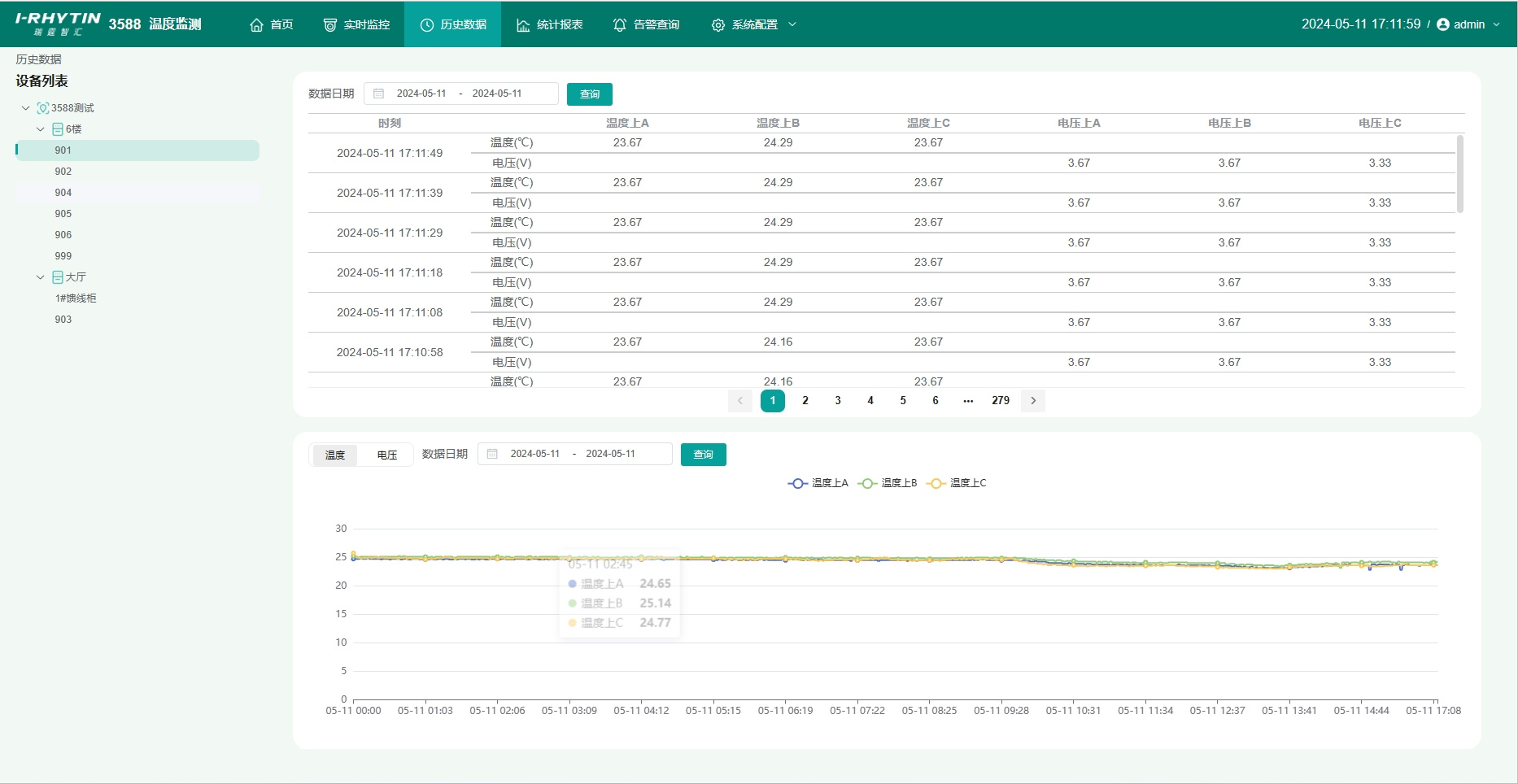The image size is (1518, 784).
Task: Click the system configuration gear icon
Action: [x=718, y=25]
